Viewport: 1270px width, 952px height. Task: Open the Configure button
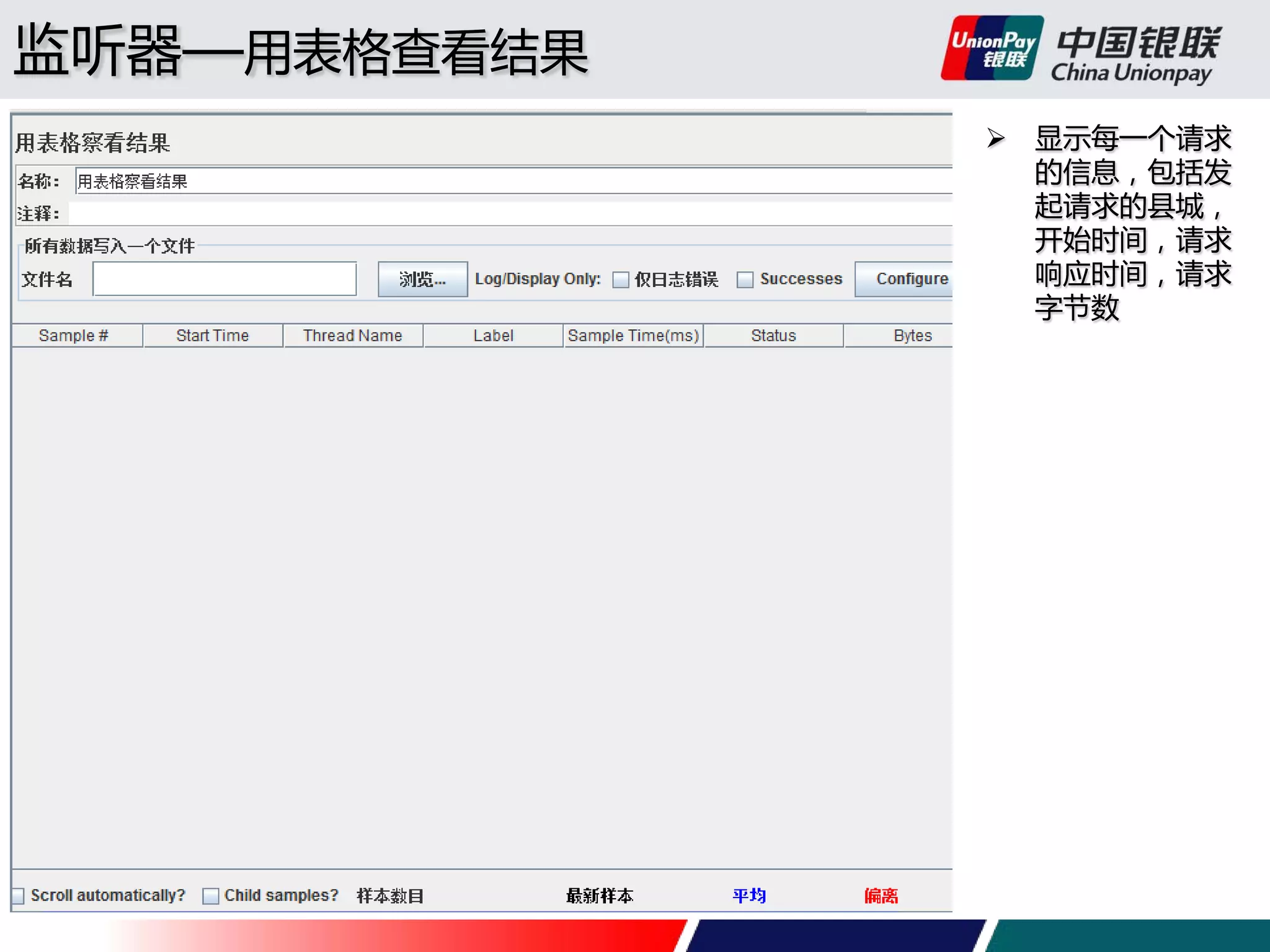pos(904,279)
